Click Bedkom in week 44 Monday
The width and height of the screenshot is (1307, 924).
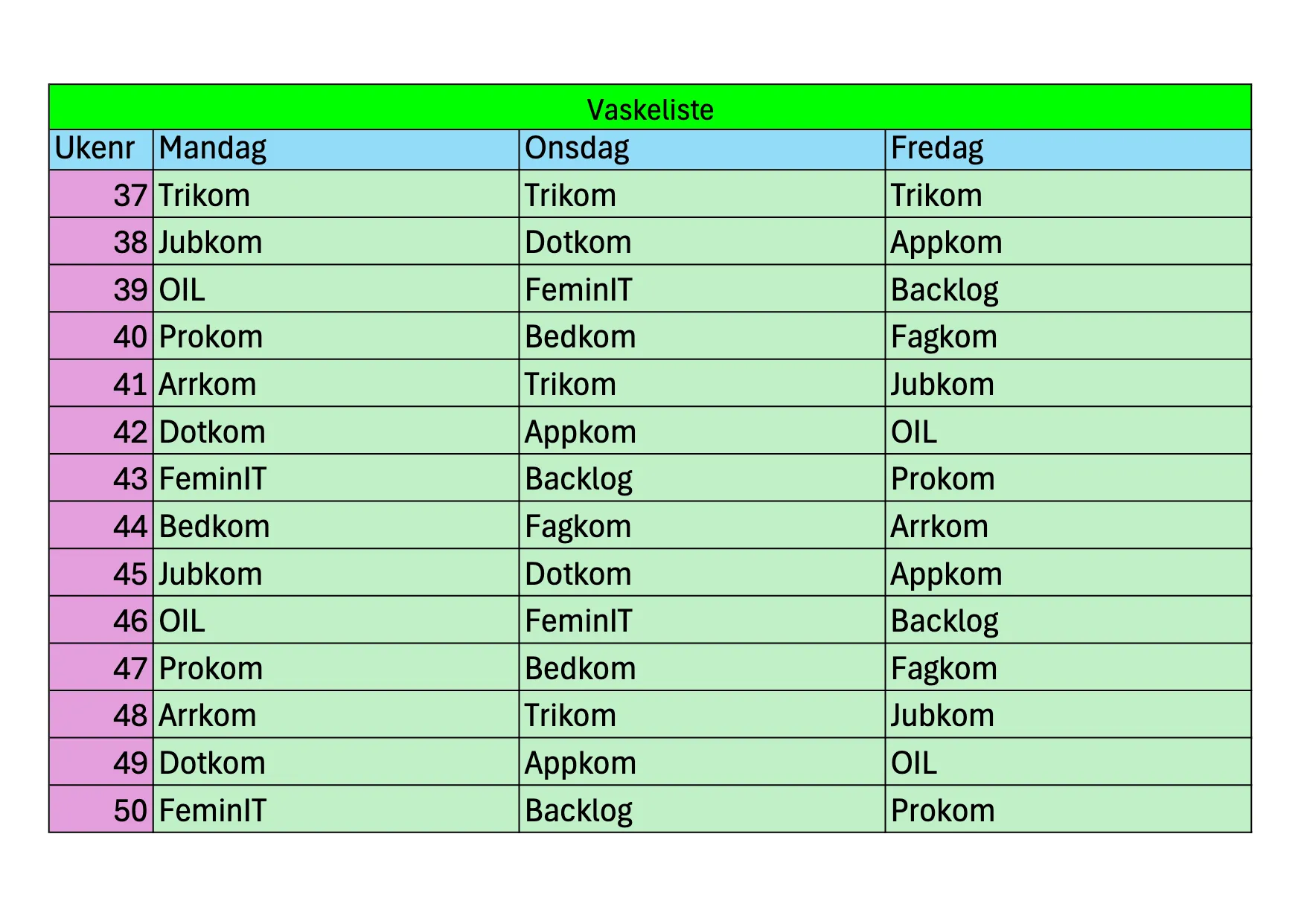point(214,527)
